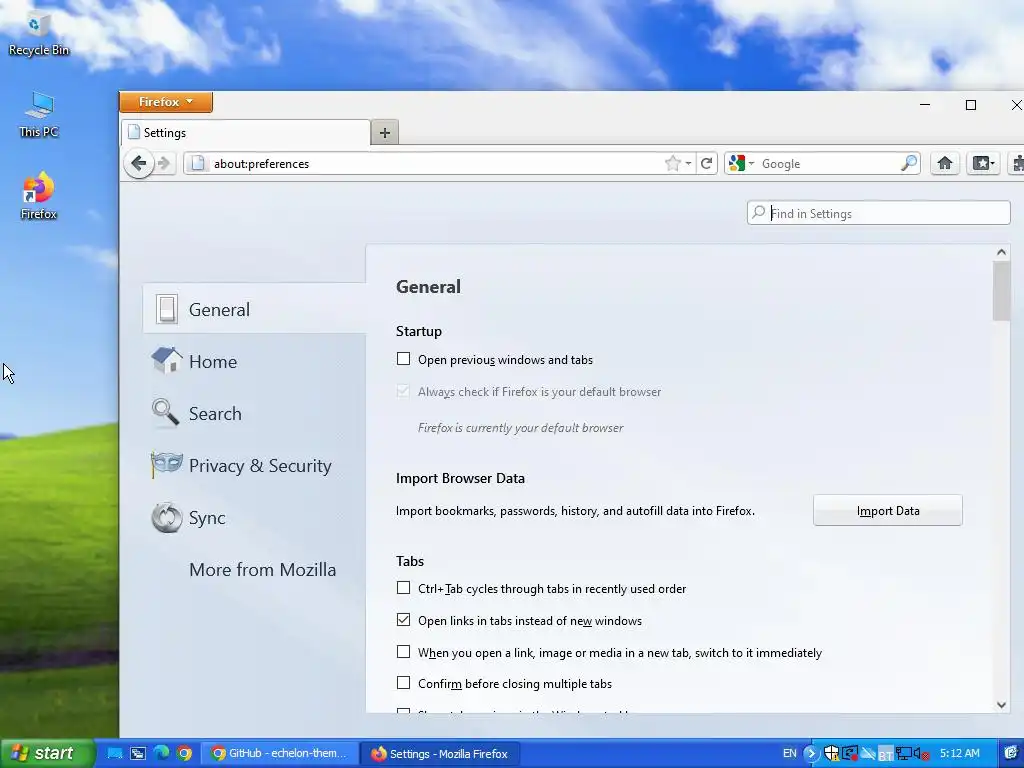Open a new tab with plus button
Screen dimensions: 1024x768
[x=385, y=133]
